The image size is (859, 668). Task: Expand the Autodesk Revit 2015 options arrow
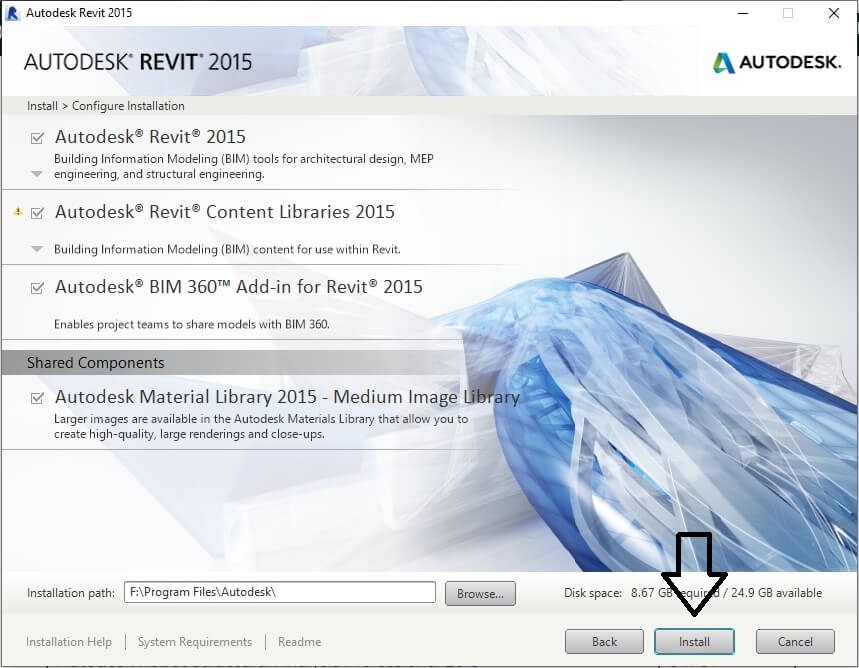(37, 174)
